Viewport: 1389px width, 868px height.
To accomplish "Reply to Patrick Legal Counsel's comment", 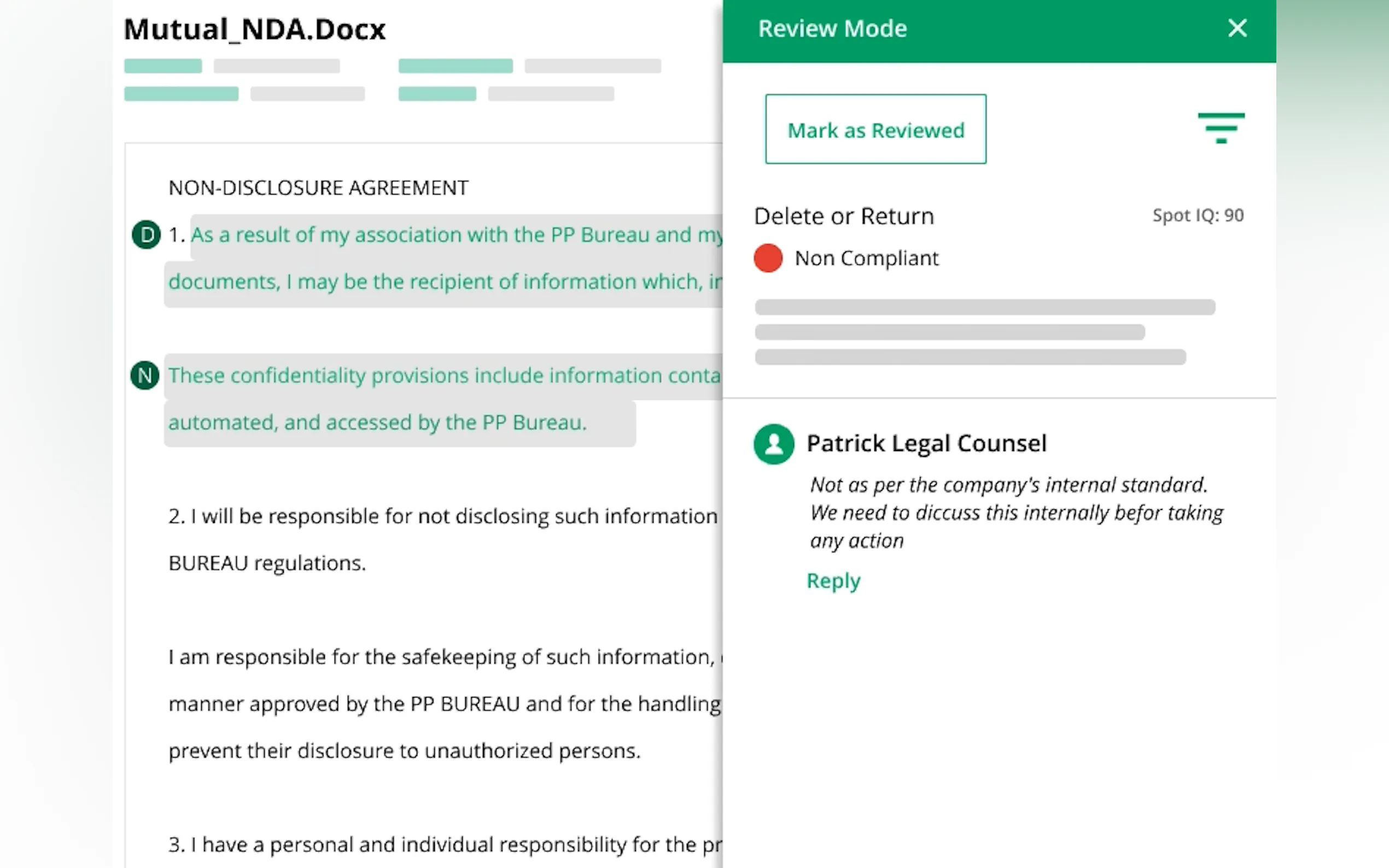I will 833,580.
